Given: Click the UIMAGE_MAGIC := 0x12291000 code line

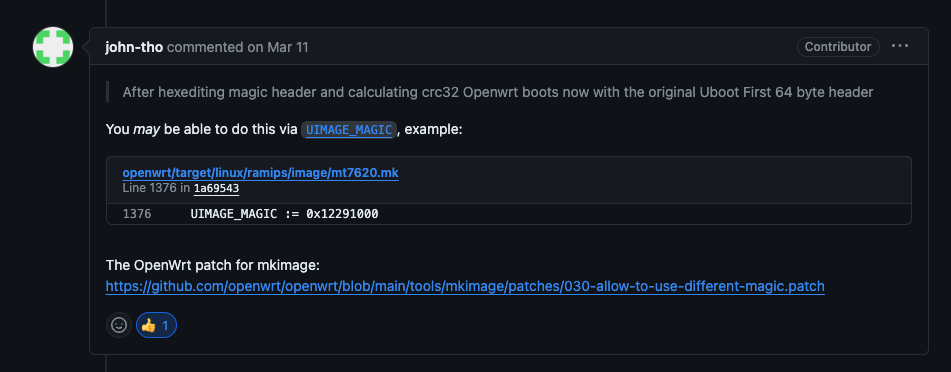Looking at the screenshot, I should coord(284,214).
